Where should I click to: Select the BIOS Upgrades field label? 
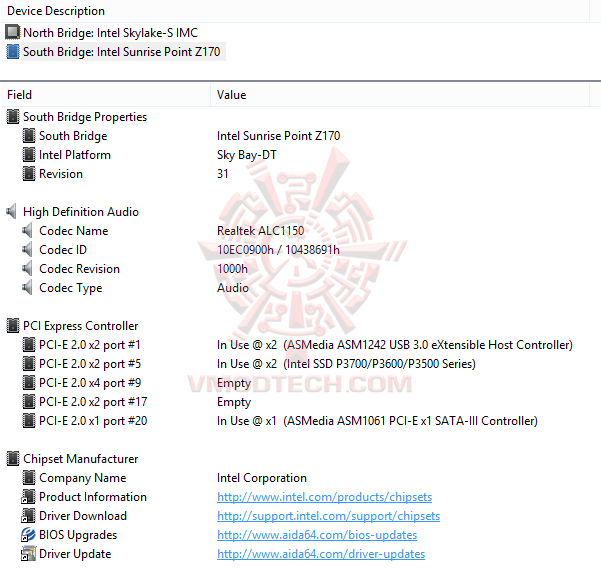pos(78,535)
